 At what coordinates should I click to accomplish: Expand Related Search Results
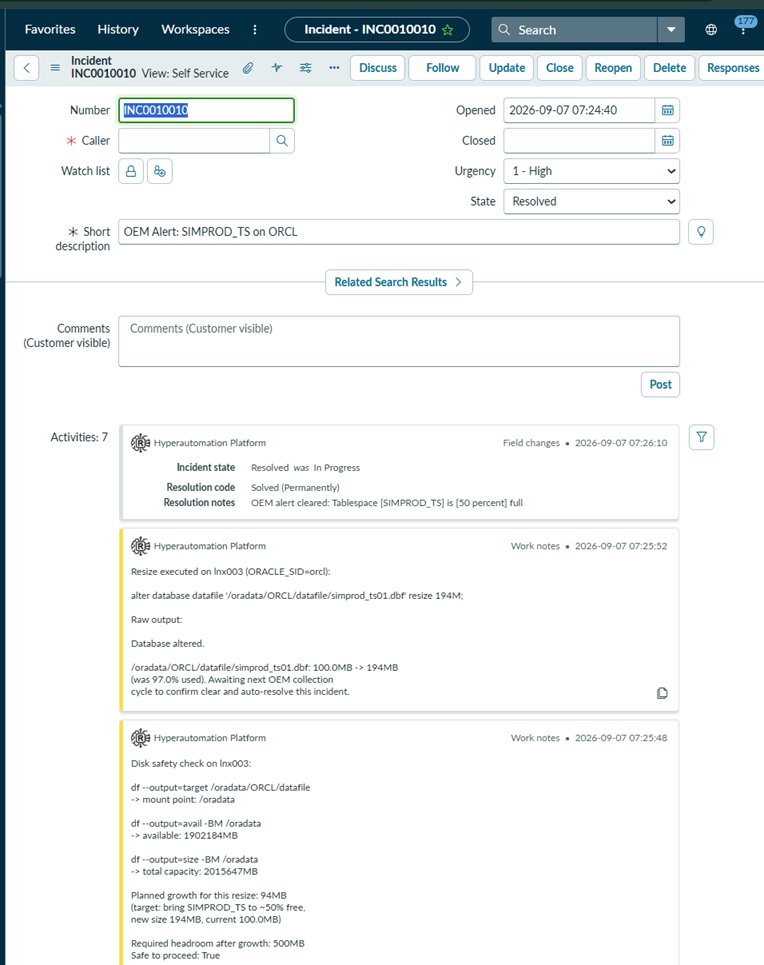pyautogui.click(x=399, y=282)
